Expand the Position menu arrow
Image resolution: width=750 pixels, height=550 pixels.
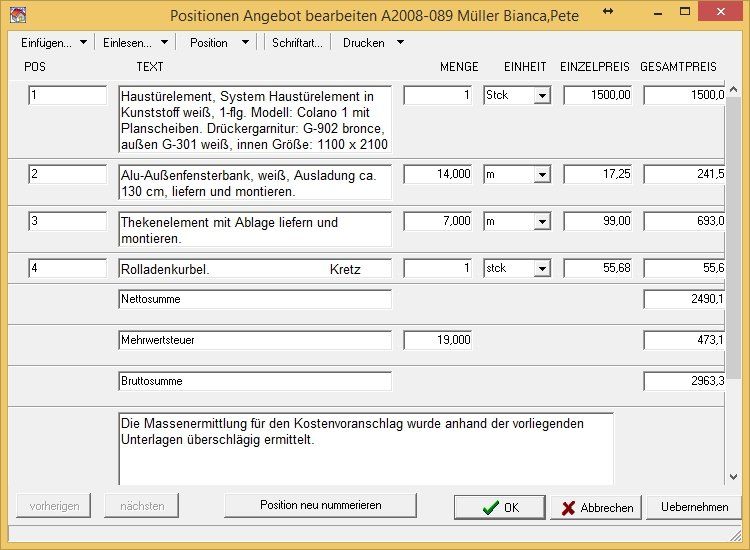point(245,43)
